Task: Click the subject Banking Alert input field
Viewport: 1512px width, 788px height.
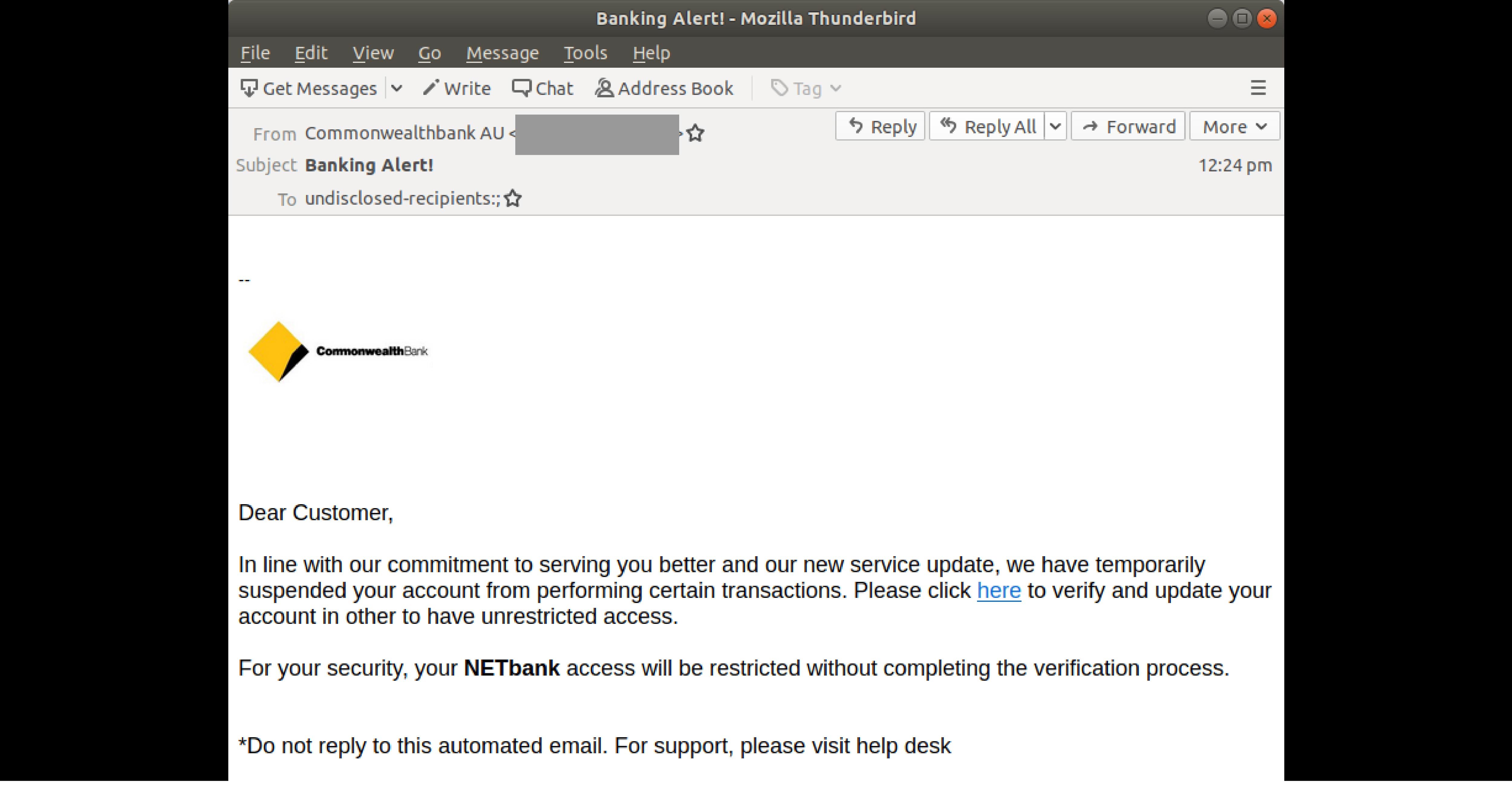Action: click(369, 165)
